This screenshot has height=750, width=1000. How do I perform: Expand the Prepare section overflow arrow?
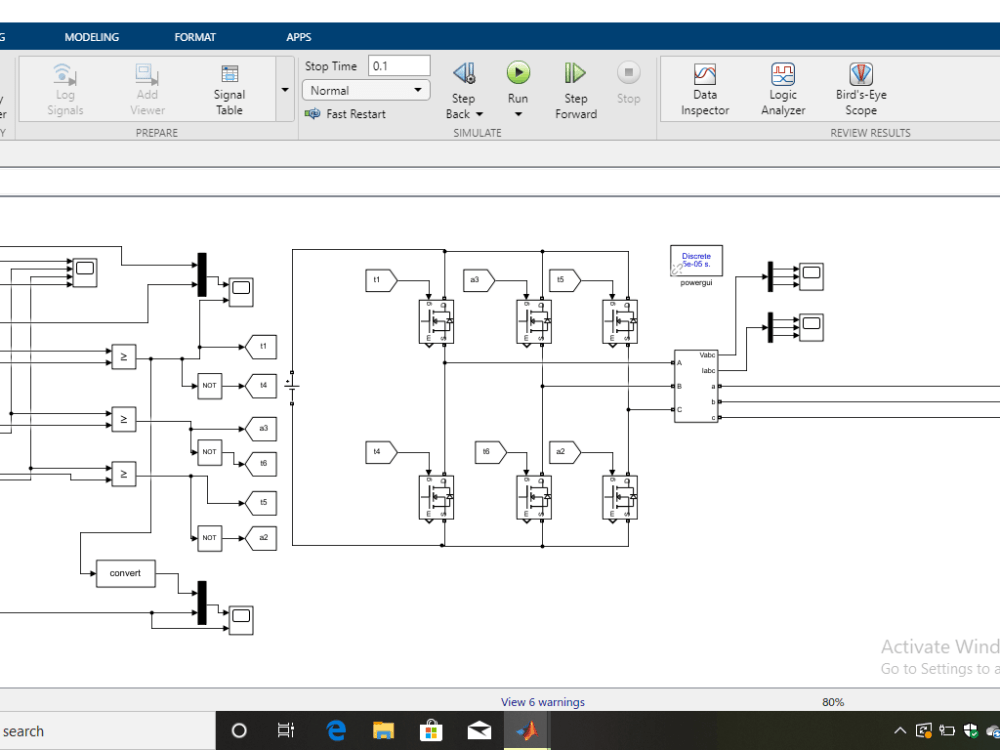point(284,88)
